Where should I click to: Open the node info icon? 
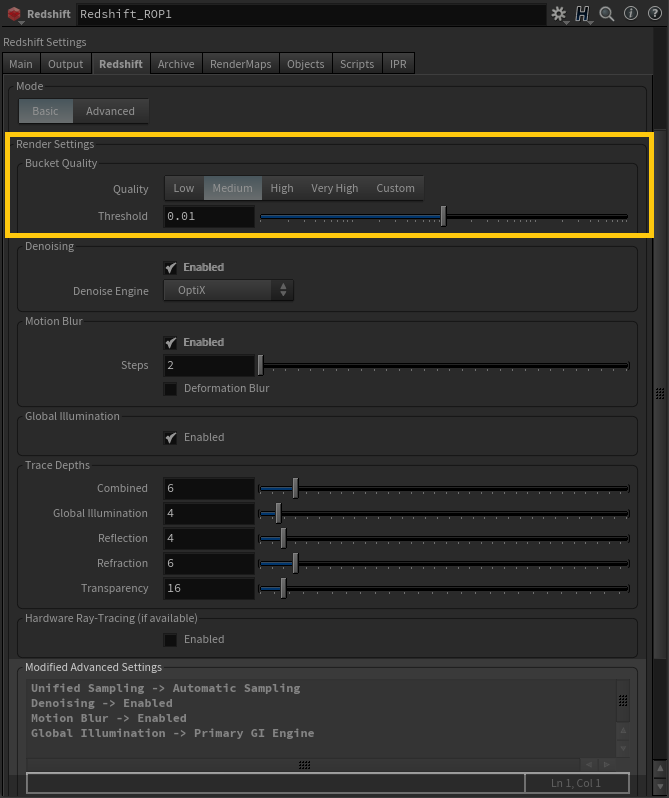pos(630,14)
